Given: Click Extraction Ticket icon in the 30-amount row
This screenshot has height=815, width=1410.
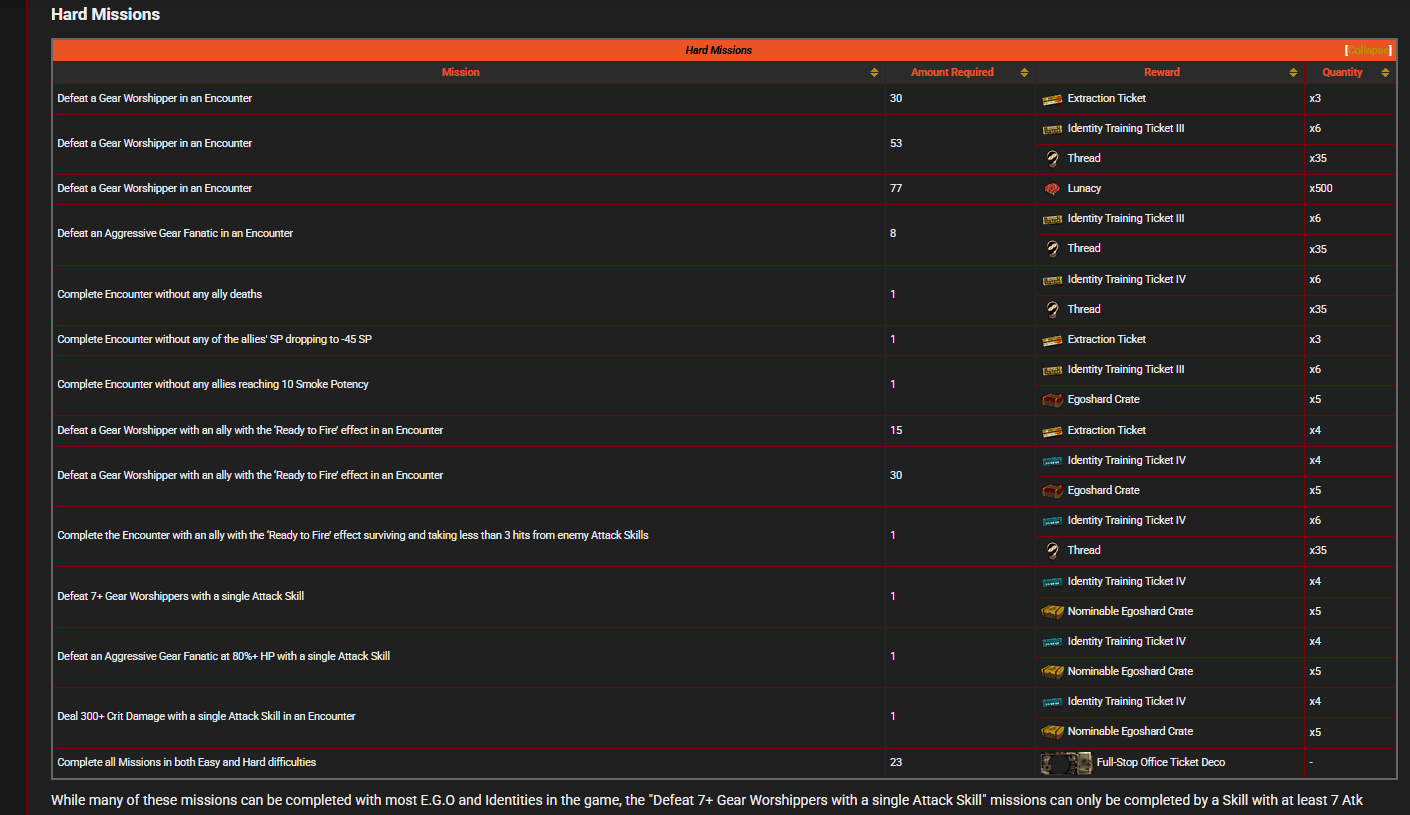Looking at the screenshot, I should (1052, 99).
